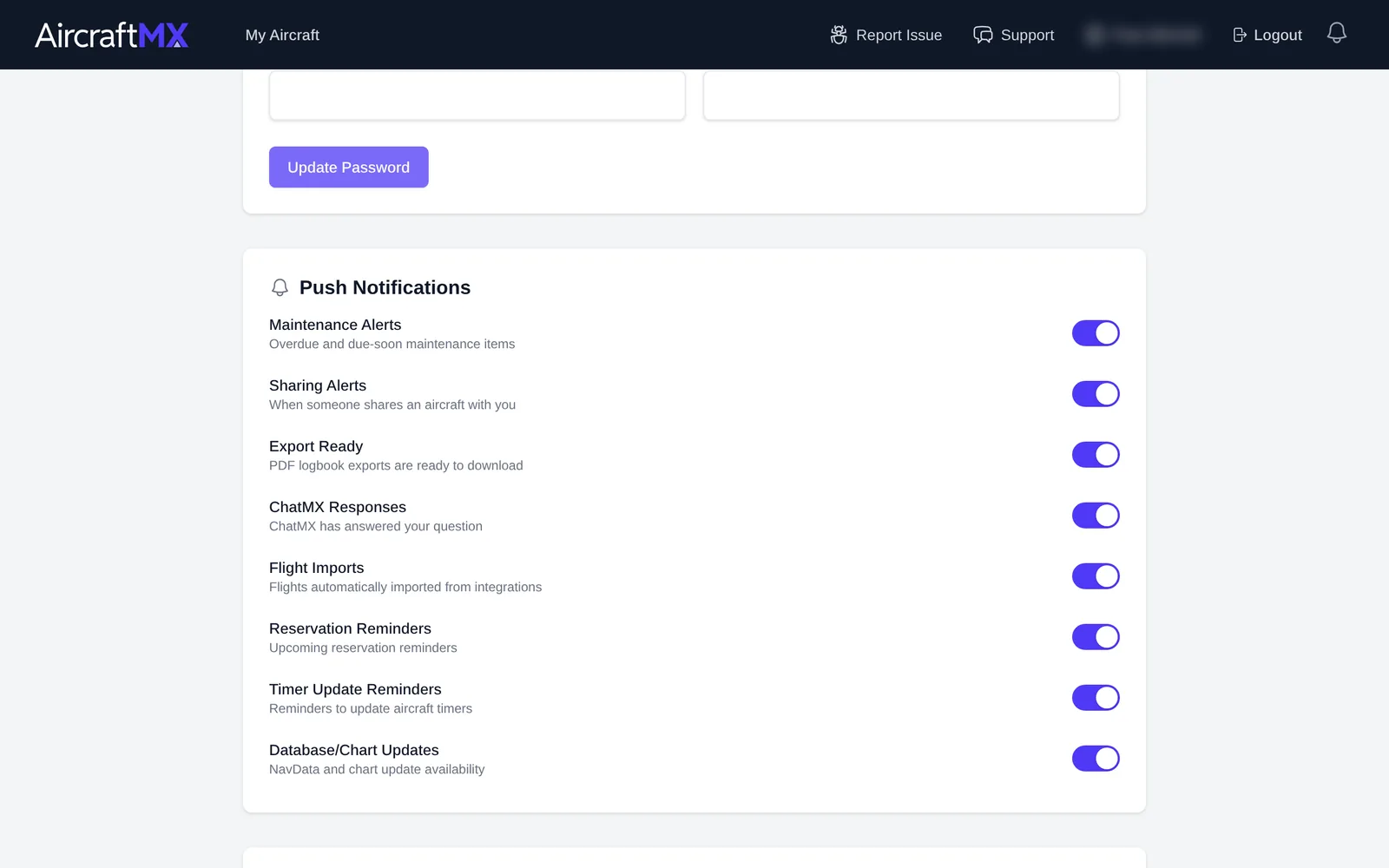Toggle Export Ready notifications

[1096, 455]
